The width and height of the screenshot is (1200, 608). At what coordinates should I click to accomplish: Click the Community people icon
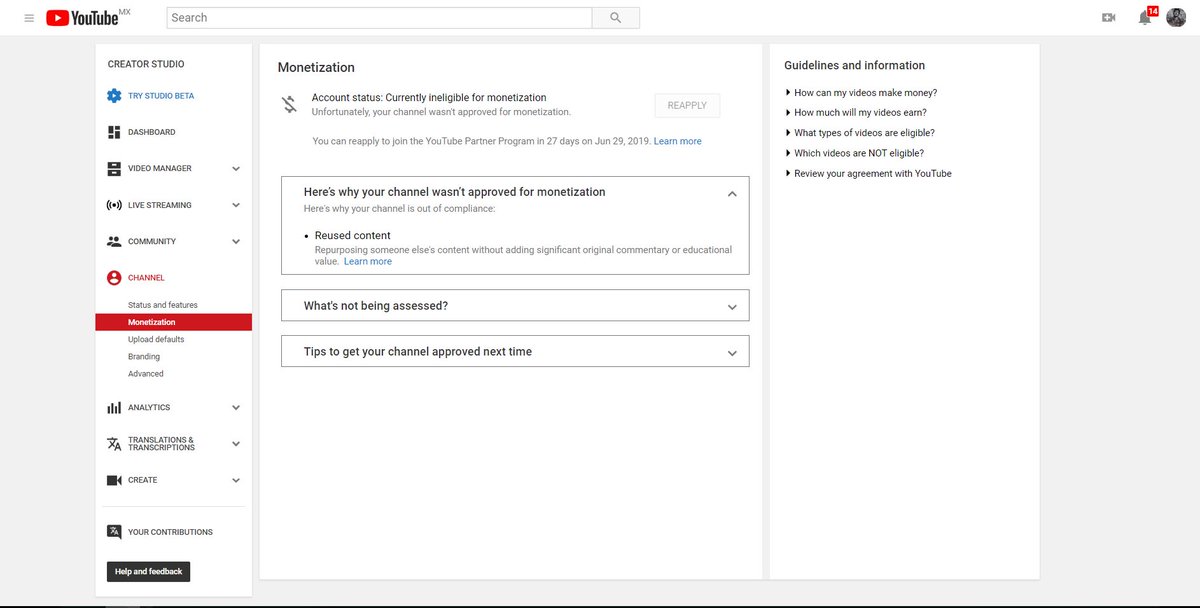114,241
